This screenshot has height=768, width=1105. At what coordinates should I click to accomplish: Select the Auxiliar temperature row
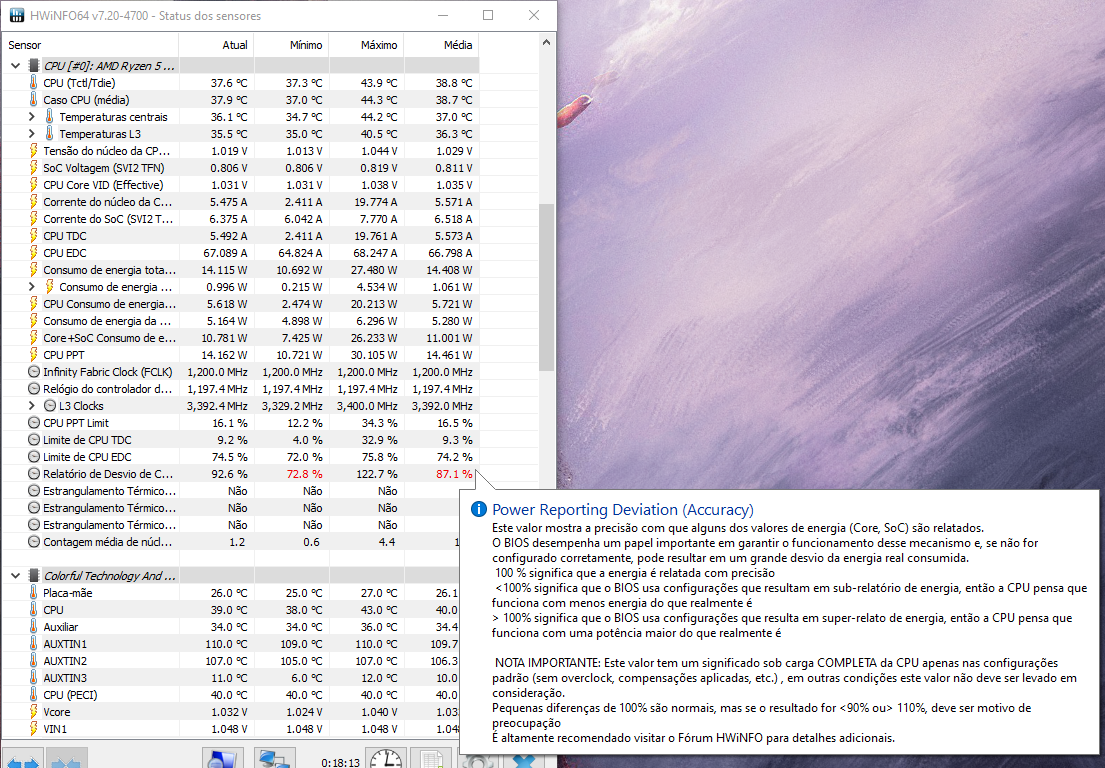tap(231, 627)
